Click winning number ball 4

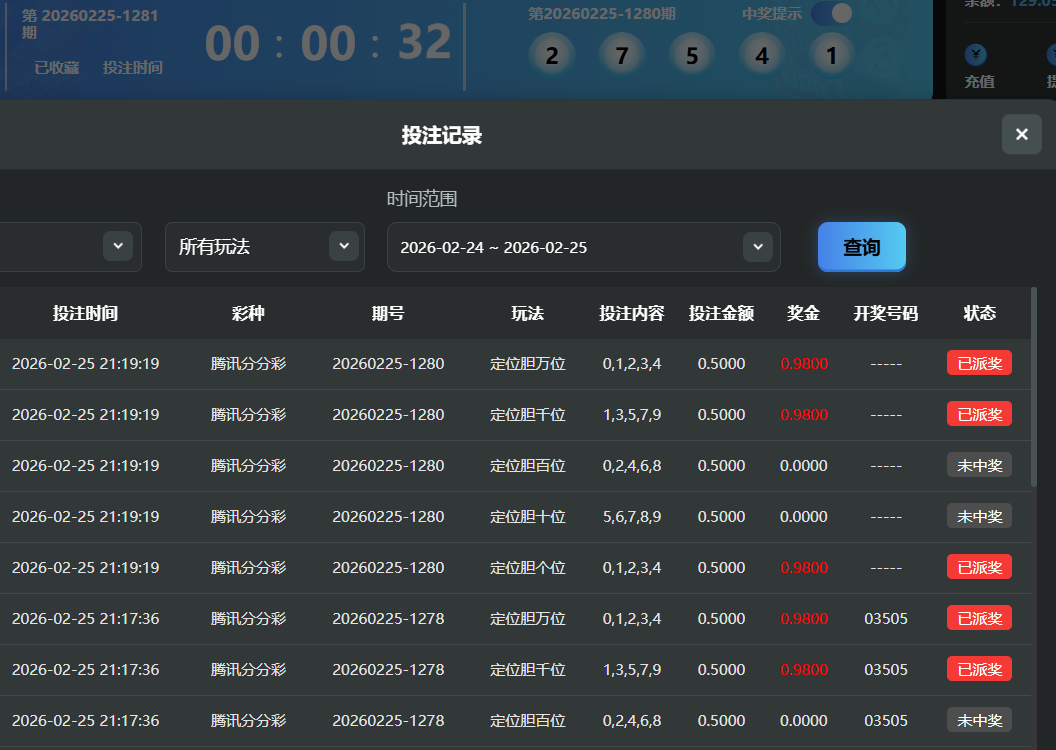(x=762, y=56)
